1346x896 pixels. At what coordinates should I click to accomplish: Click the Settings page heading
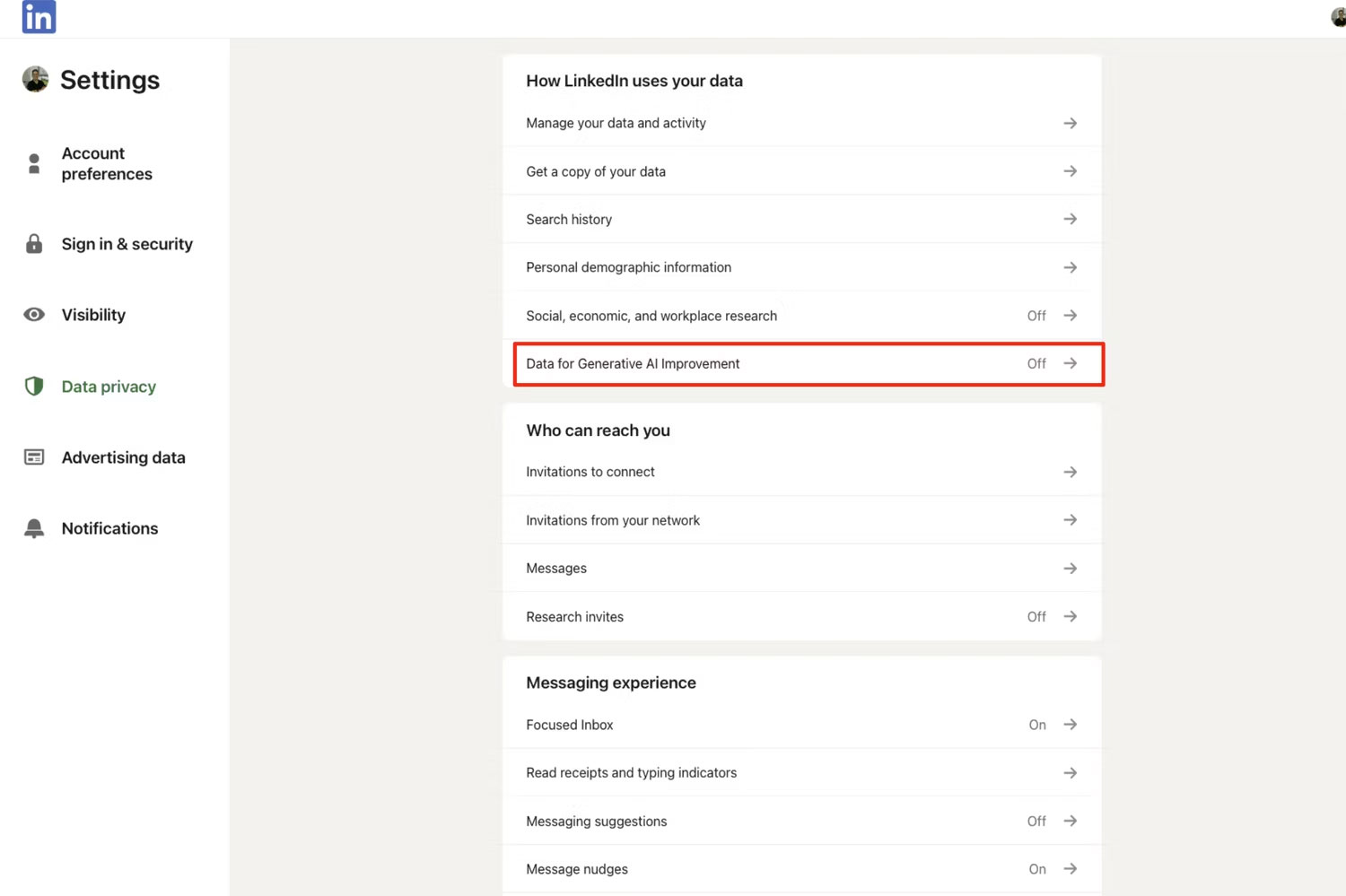(109, 80)
